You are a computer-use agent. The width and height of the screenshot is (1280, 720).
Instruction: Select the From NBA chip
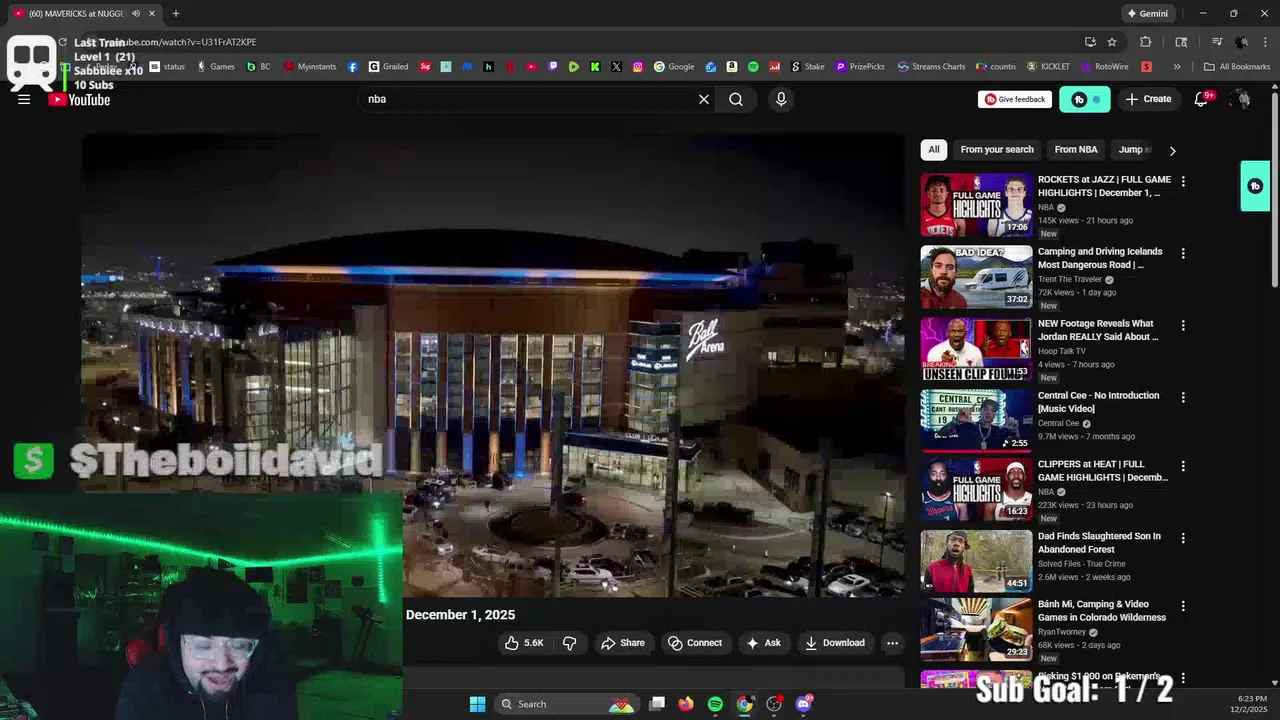1076,150
